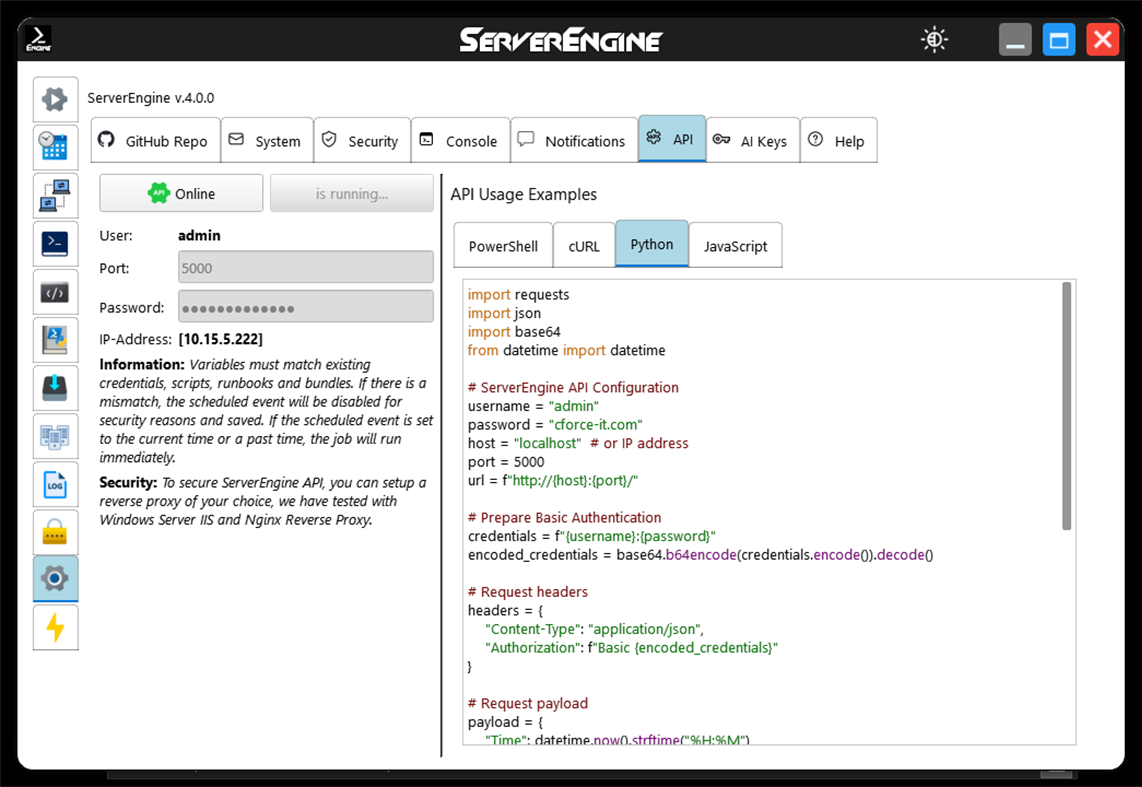Select the JavaScript example tab
Image resolution: width=1142 pixels, height=787 pixels.
coord(735,244)
